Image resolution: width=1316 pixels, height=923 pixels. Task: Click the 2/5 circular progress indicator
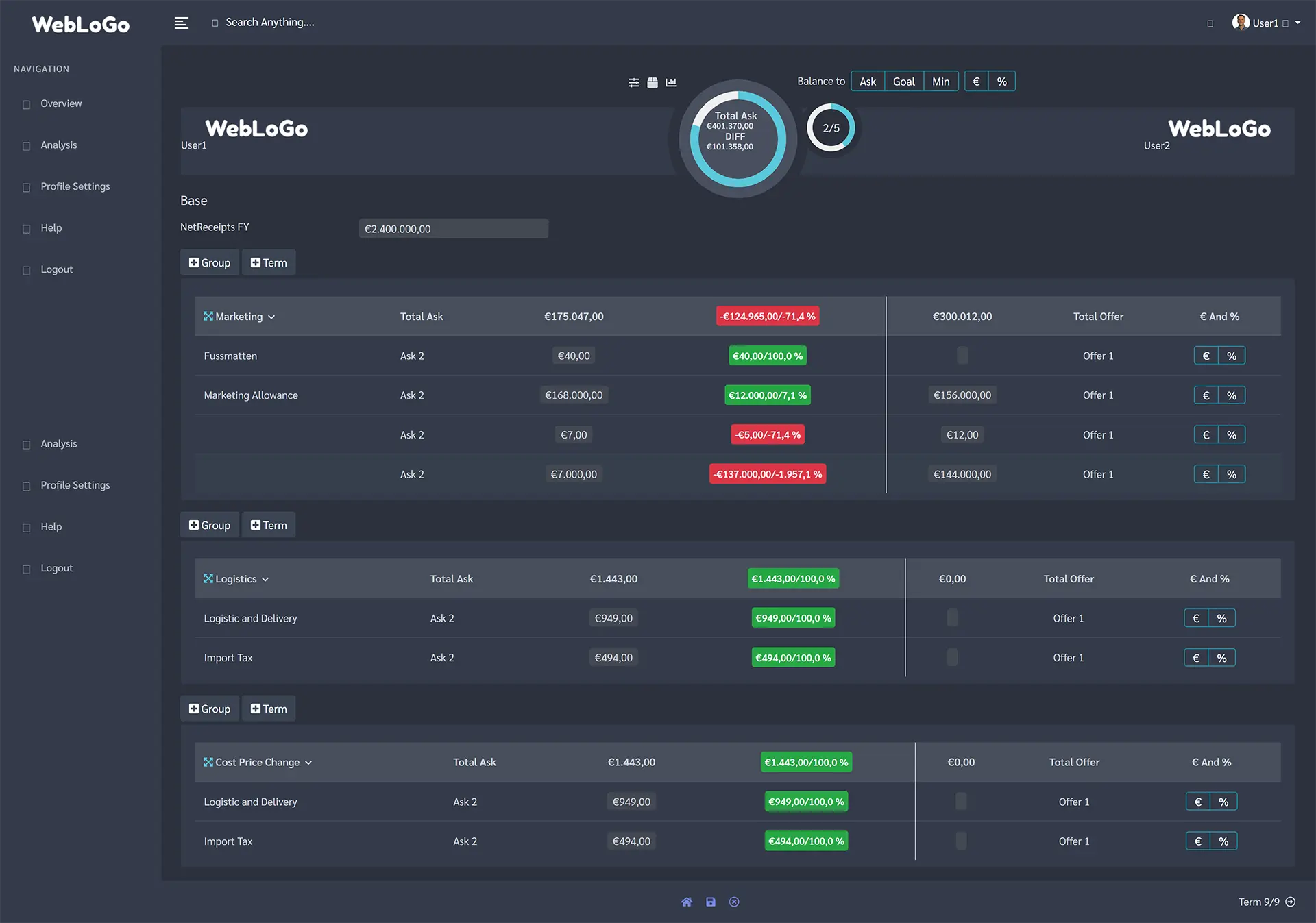coord(831,128)
